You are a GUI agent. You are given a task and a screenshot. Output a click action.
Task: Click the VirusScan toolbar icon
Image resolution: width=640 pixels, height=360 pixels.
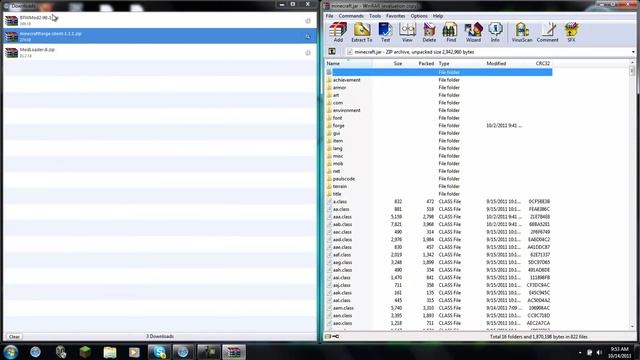(x=522, y=32)
